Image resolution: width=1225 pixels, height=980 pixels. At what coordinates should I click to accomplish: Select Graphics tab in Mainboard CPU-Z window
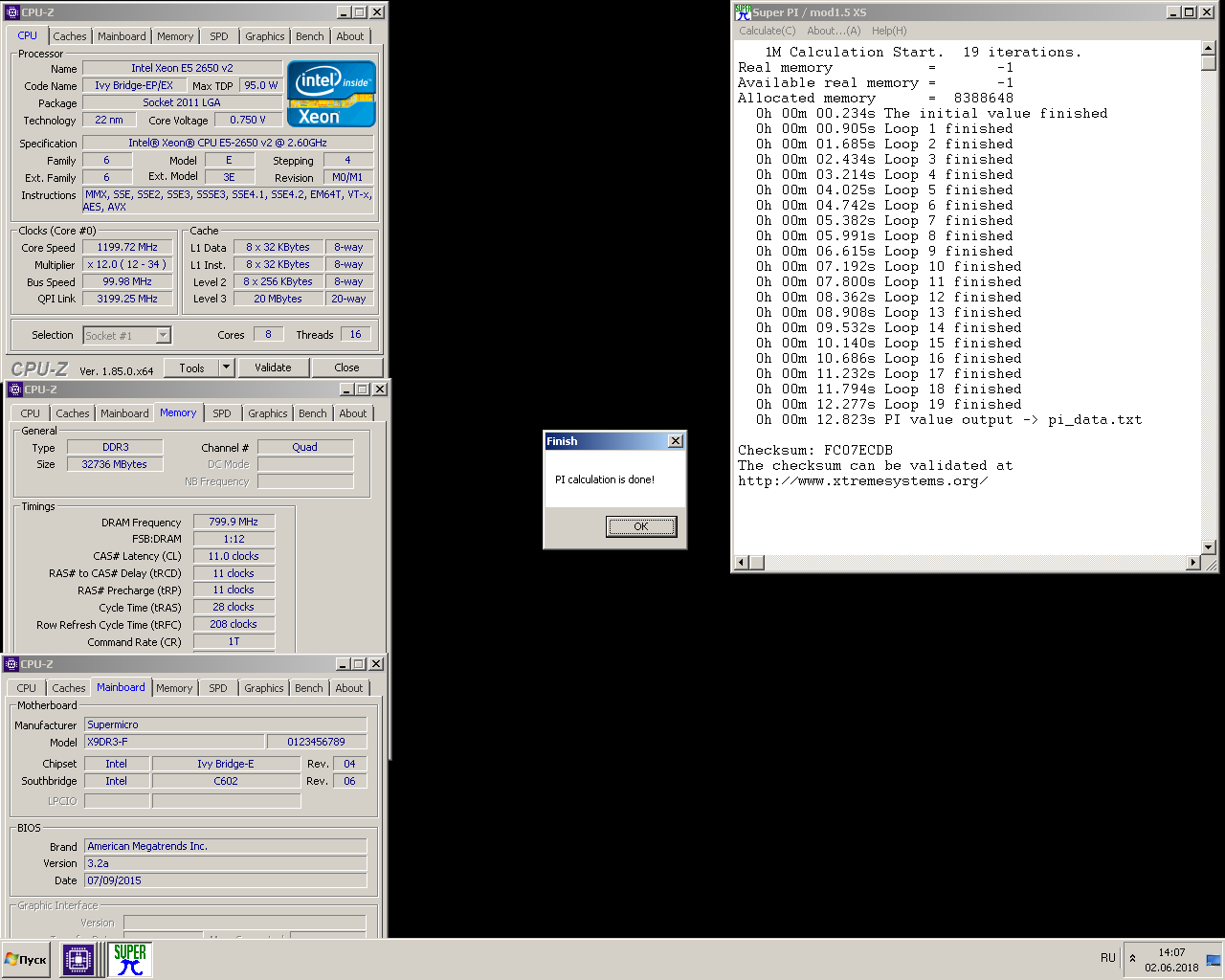[264, 688]
